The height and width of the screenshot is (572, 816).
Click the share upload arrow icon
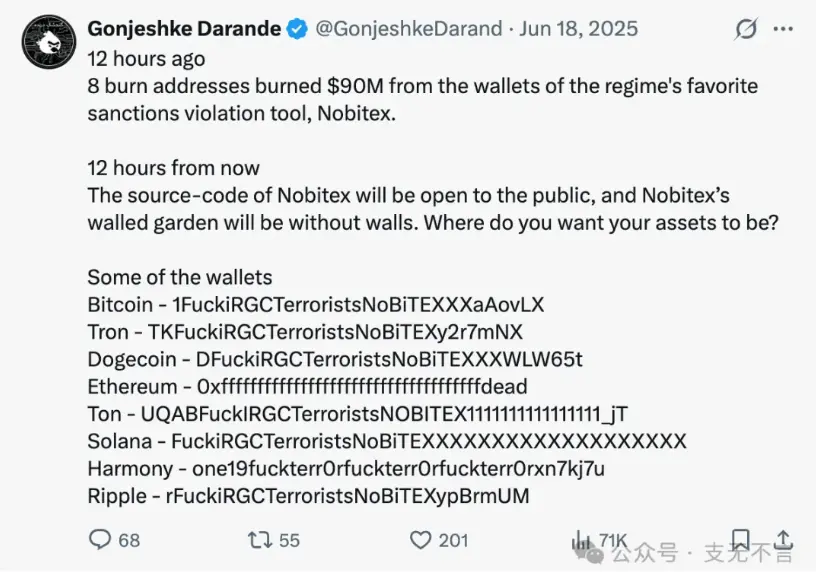pos(785,540)
